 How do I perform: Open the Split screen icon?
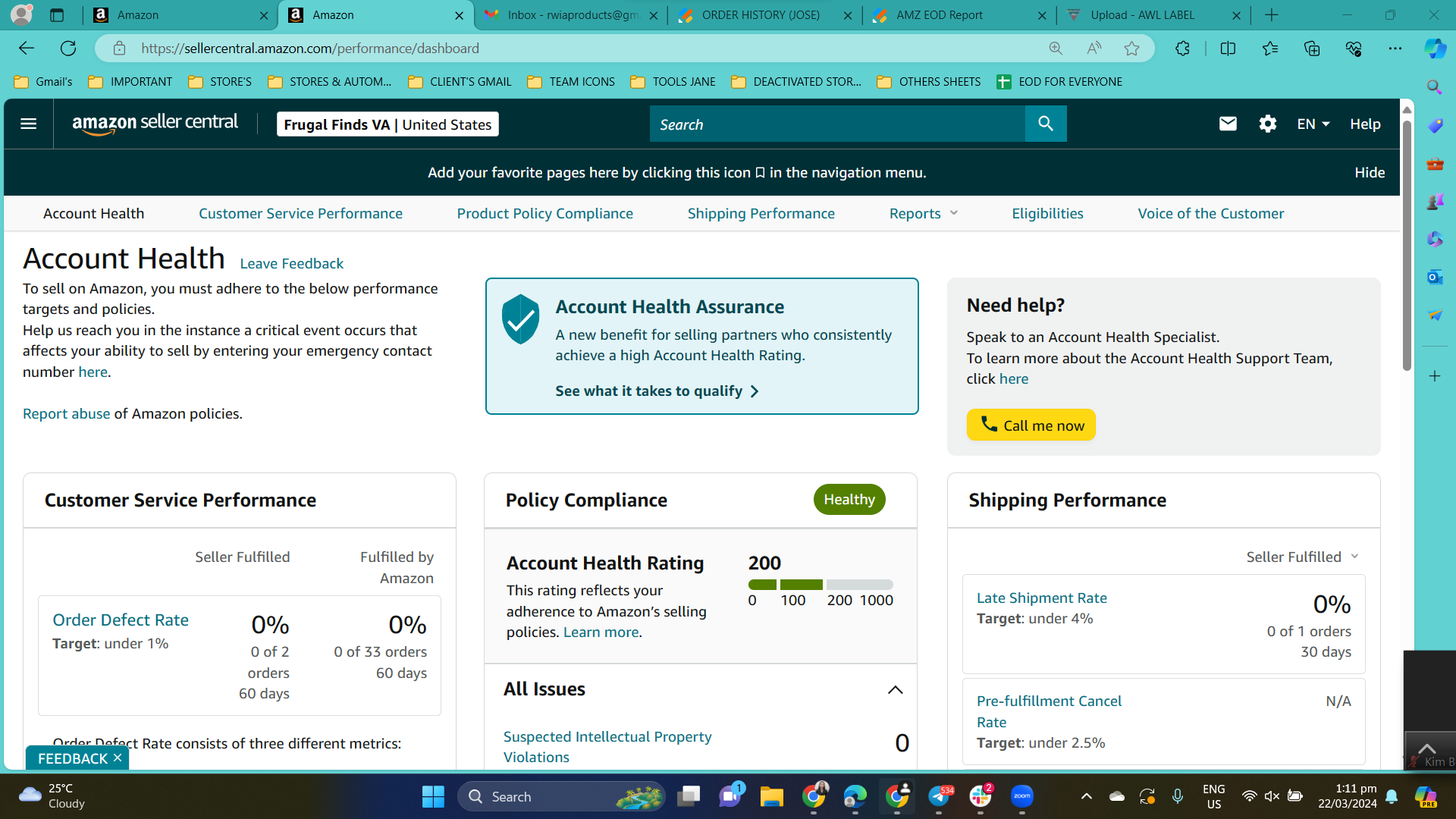pyautogui.click(x=1228, y=49)
